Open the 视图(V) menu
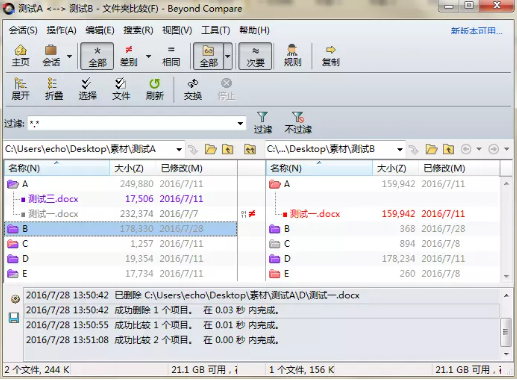This screenshot has width=517, height=380. click(x=177, y=30)
